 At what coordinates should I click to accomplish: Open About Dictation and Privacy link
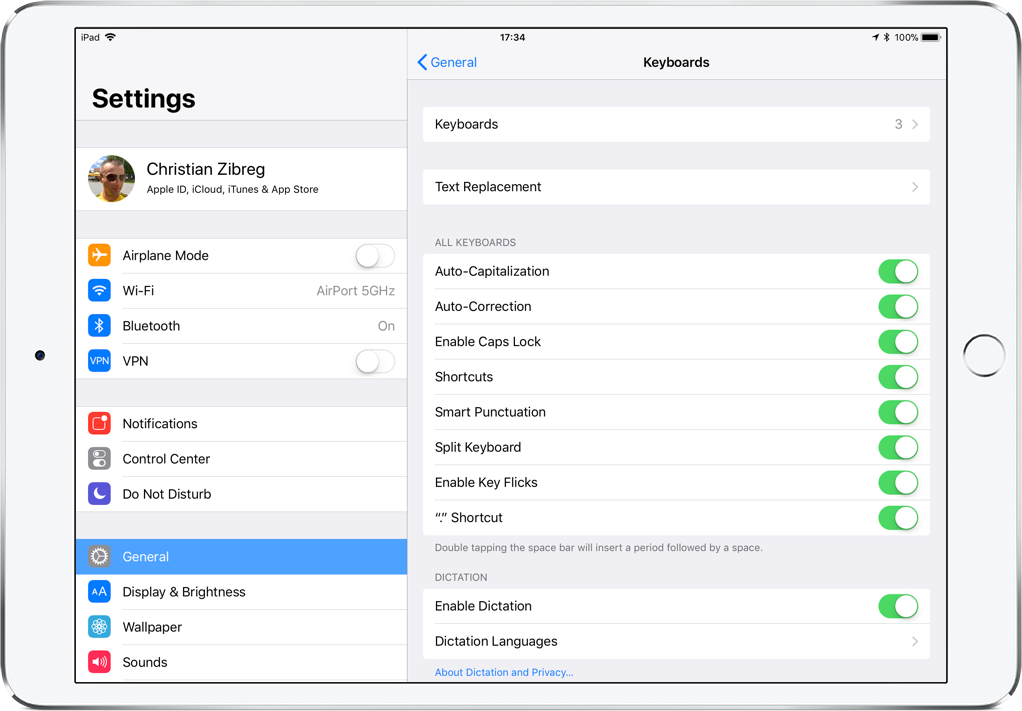tap(504, 672)
